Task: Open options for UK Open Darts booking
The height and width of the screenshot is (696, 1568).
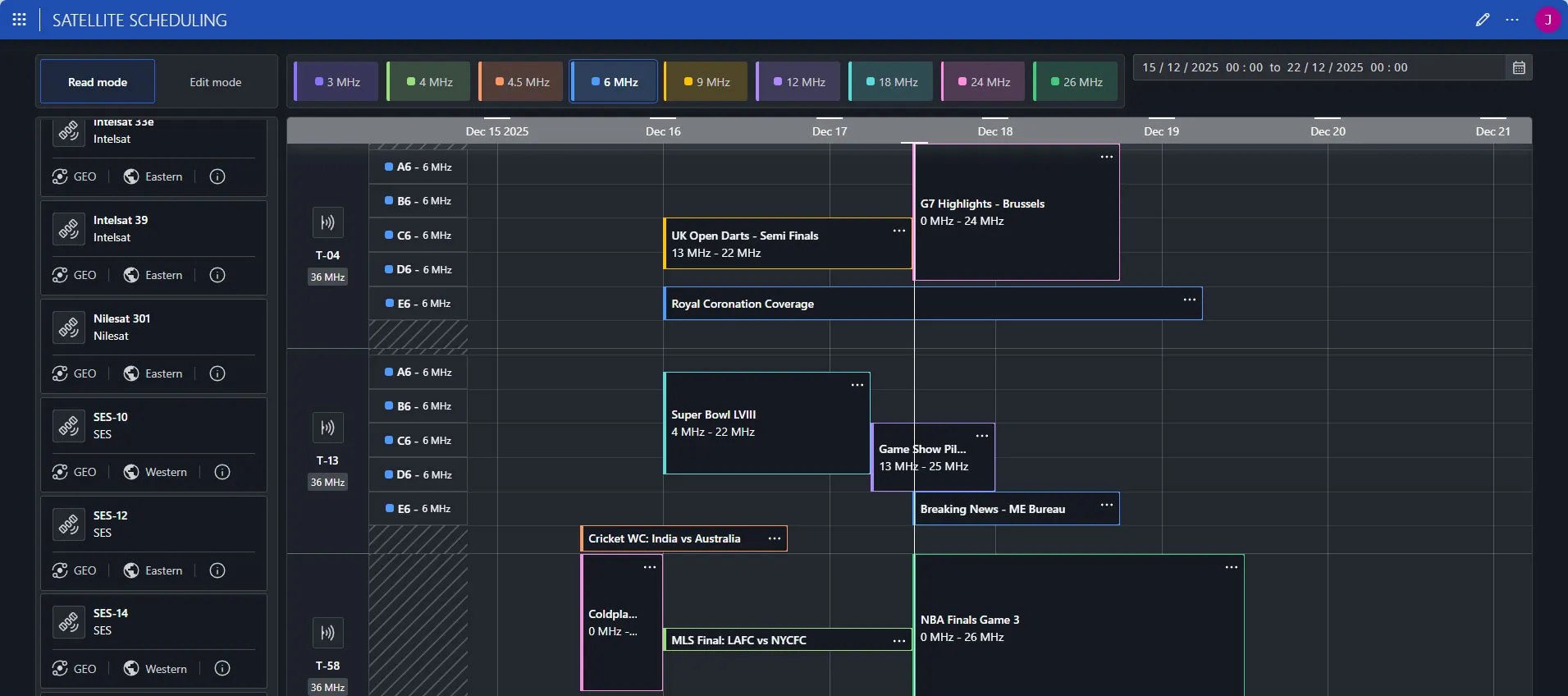Action: [x=899, y=231]
